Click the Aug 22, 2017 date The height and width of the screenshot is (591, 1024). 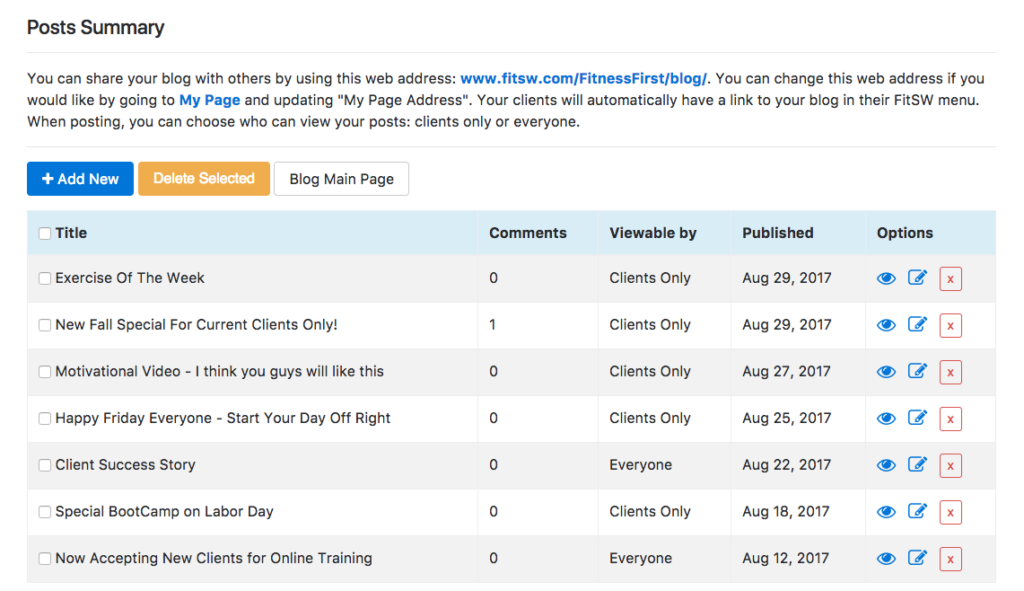786,465
